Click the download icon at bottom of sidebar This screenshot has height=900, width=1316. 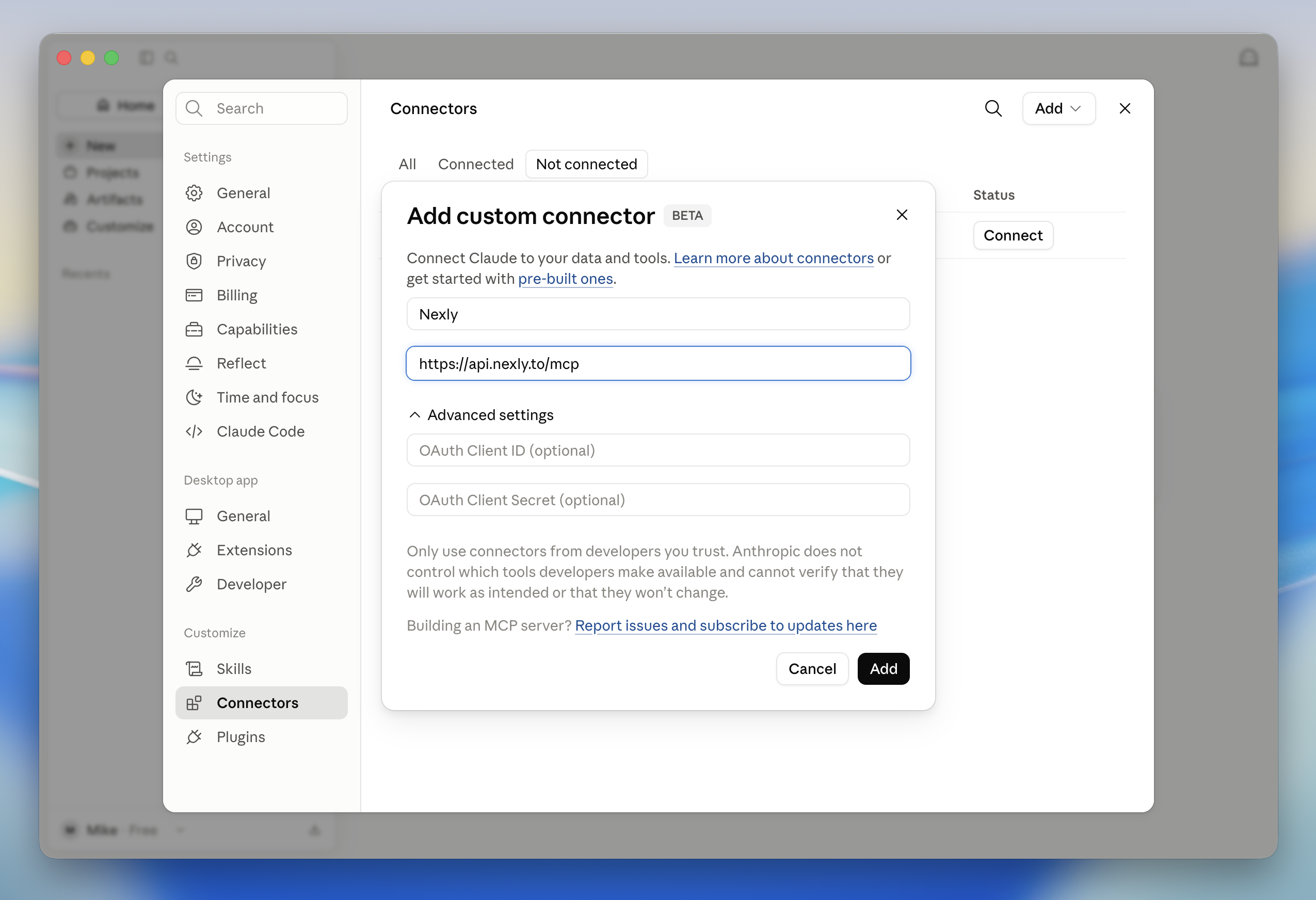[x=315, y=830]
